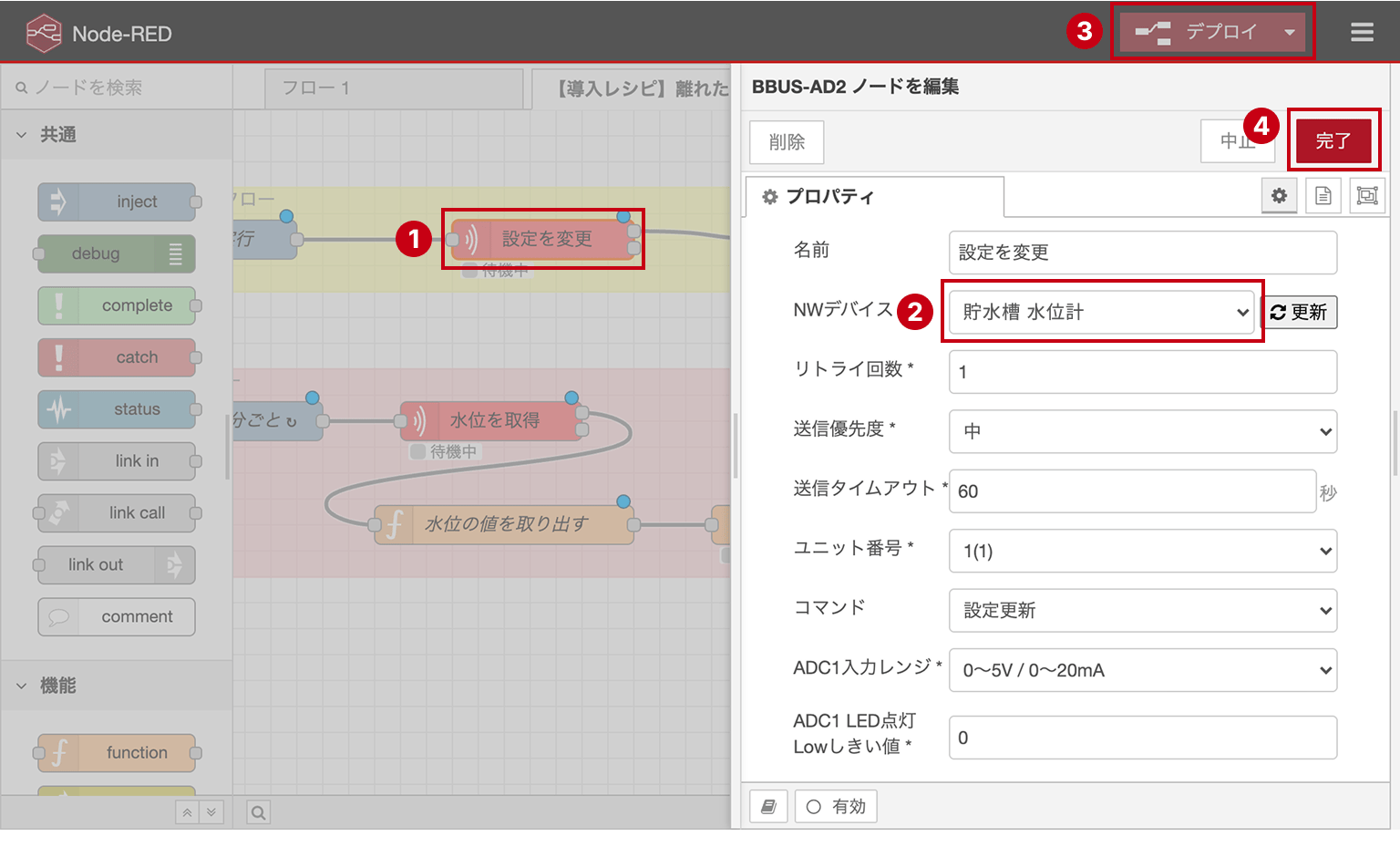This screenshot has width=1400, height=857.
Task: Edit the 送信タイムアウト timeout field
Action: click(1133, 491)
